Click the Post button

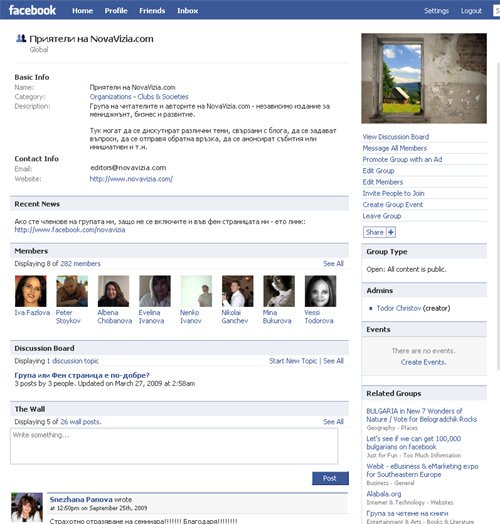(x=330, y=478)
